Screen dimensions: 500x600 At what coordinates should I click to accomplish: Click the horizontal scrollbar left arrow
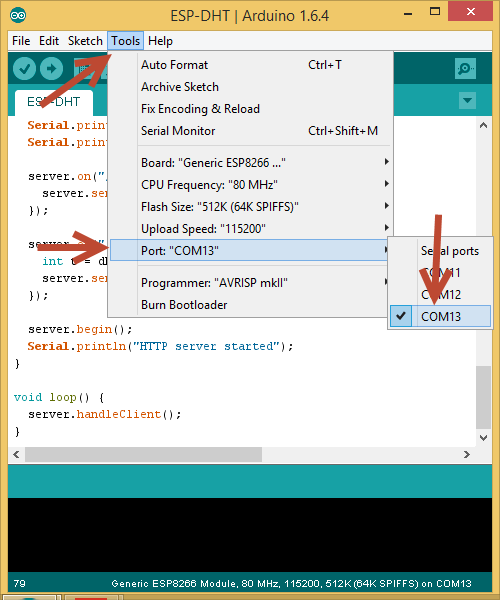click(16, 455)
